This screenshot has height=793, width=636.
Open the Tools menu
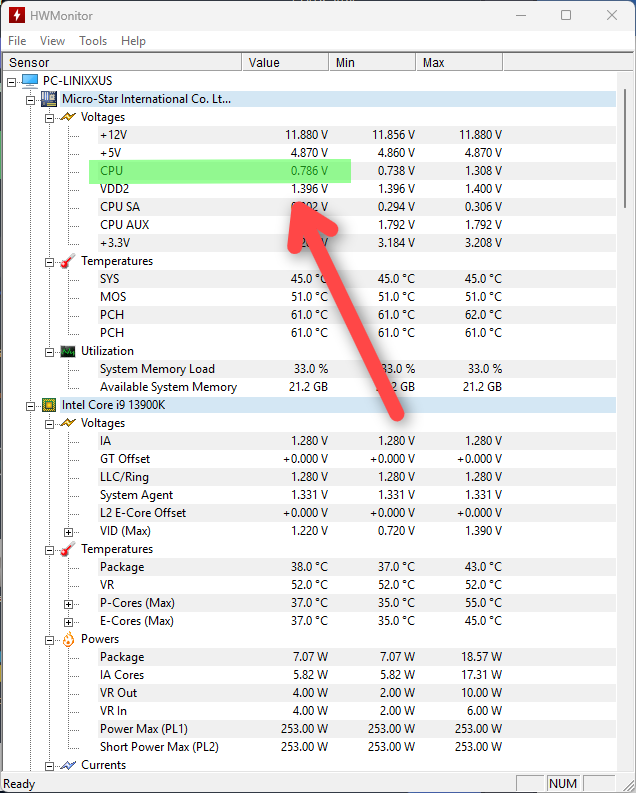[93, 40]
